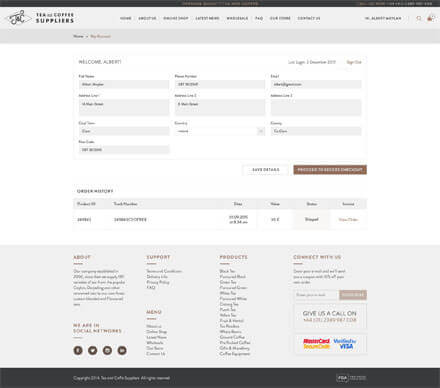440x388 pixels.
Task: Open the YouTube social network icon
Action: pyautogui.click(x=122, y=350)
